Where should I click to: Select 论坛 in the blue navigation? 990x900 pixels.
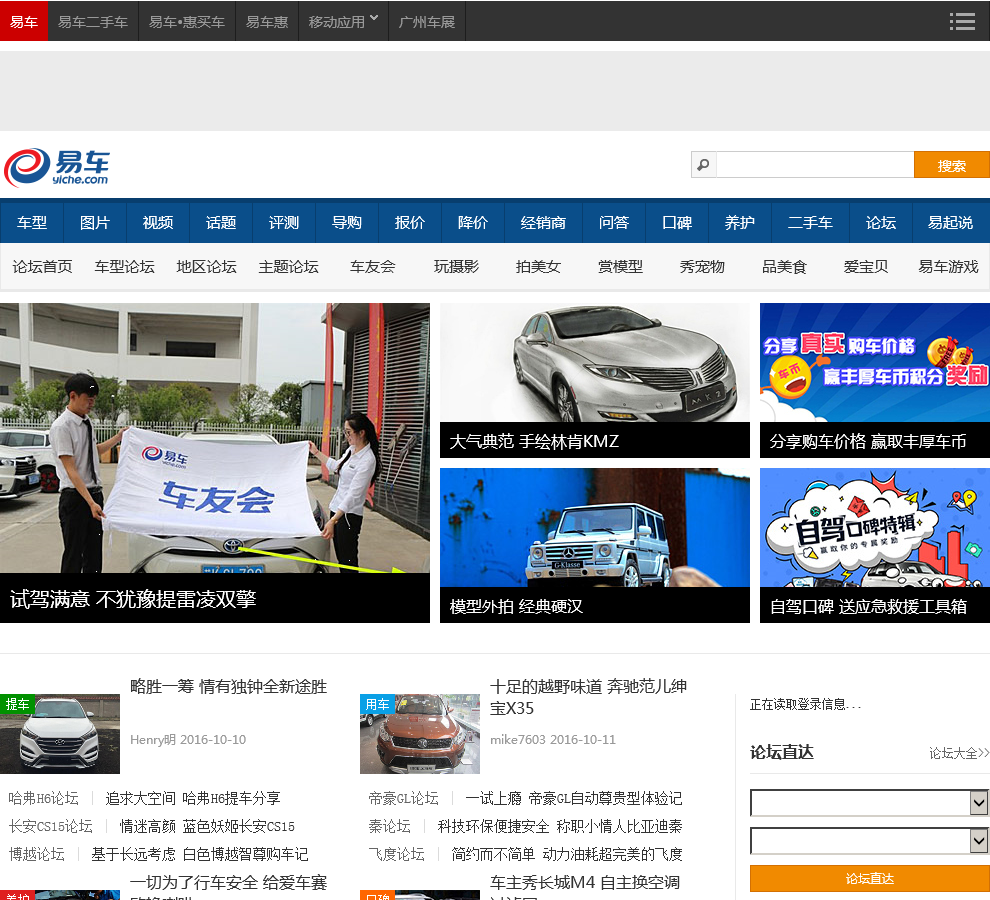click(881, 222)
